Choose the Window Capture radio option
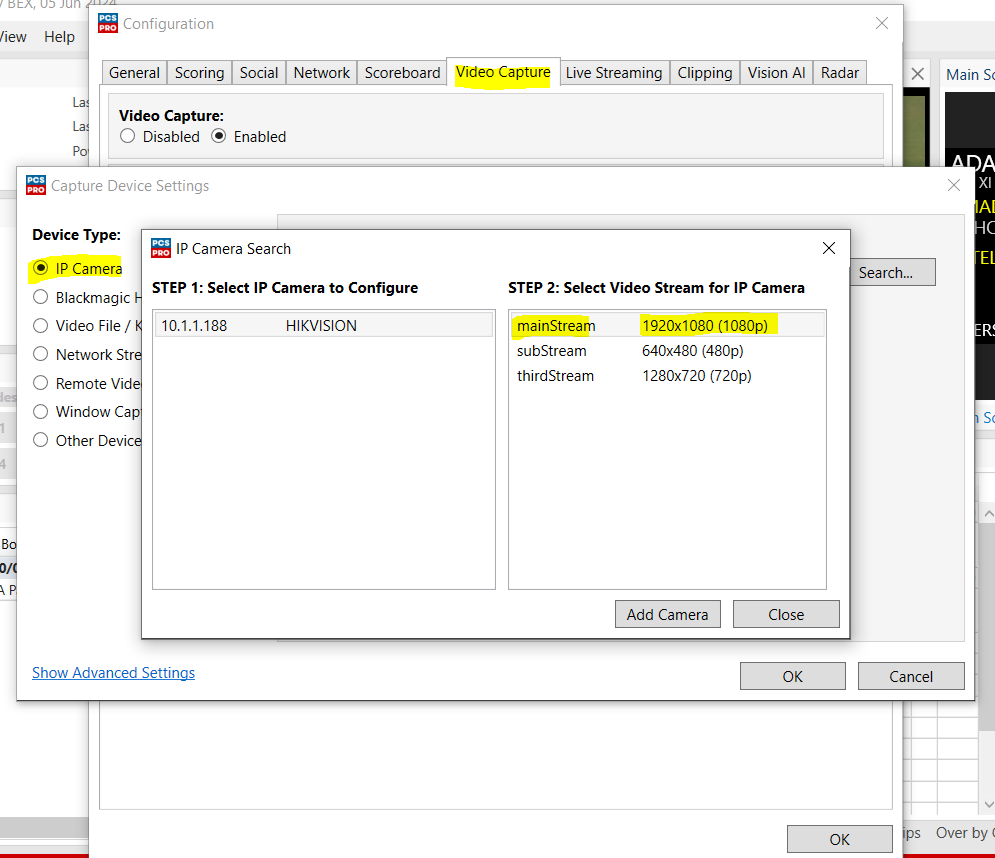The width and height of the screenshot is (995, 858). tap(41, 411)
